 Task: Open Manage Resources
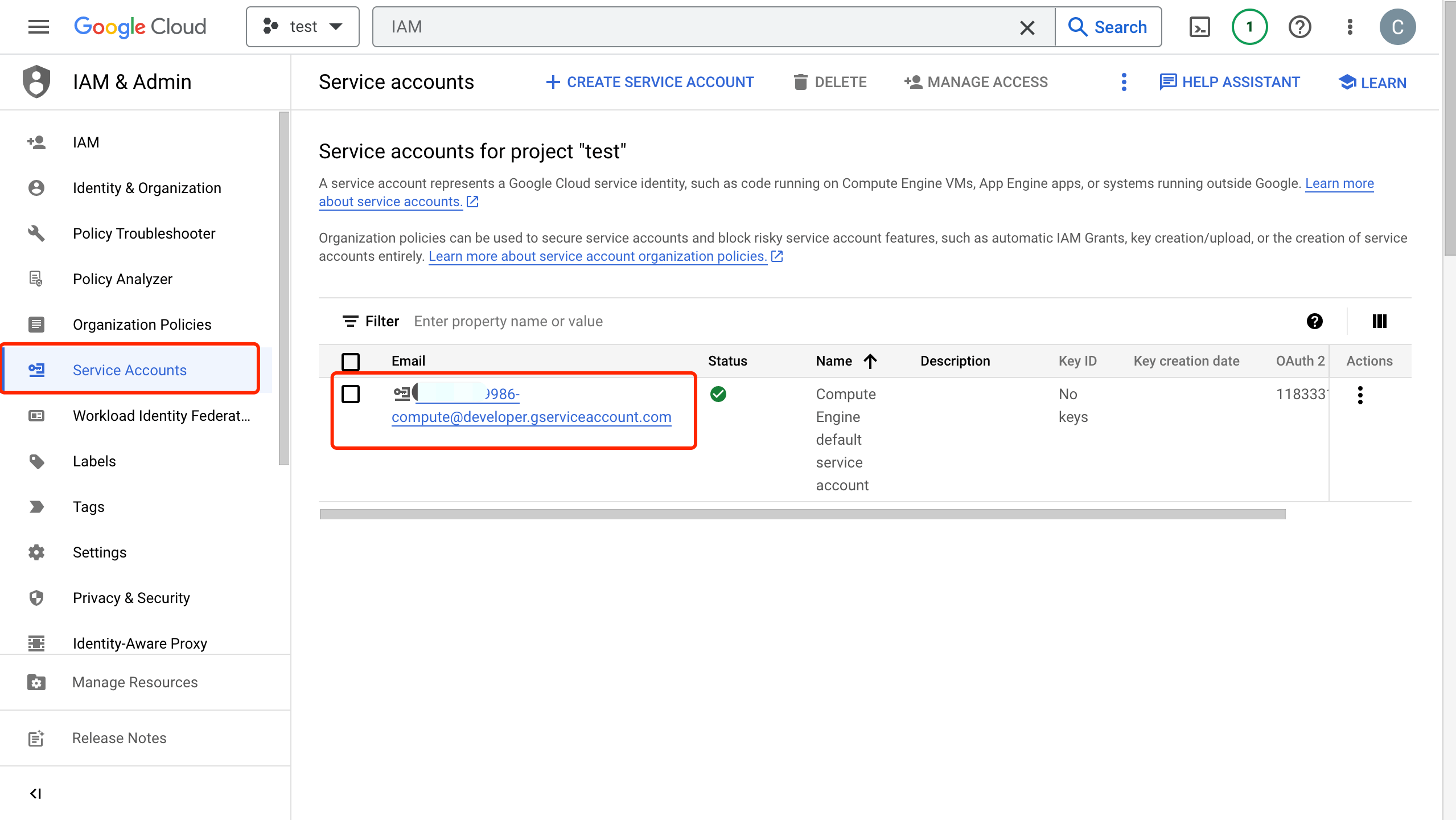point(135,682)
